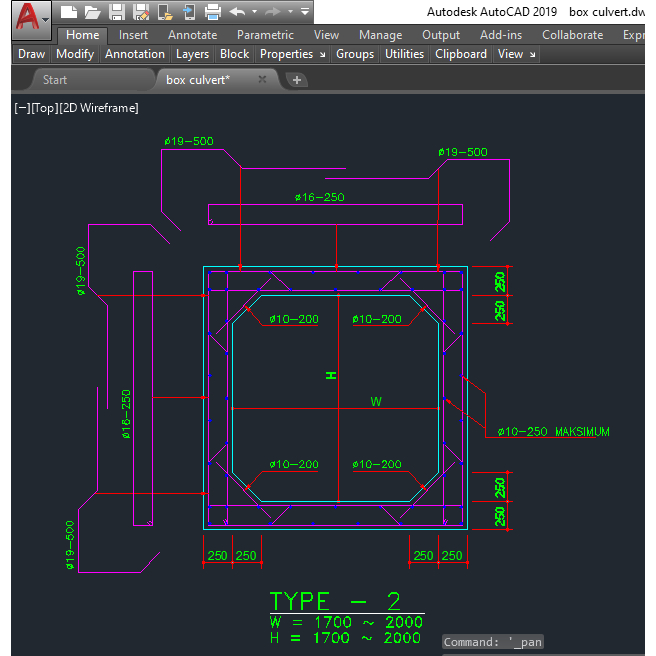The width and height of the screenshot is (656, 656).
Task: Expand the Block ribbon panel
Action: [x=234, y=54]
